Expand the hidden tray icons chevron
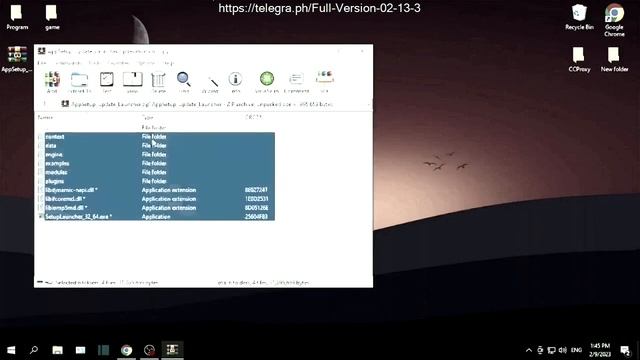Screen dimensions: 640x360 [x=529, y=350]
